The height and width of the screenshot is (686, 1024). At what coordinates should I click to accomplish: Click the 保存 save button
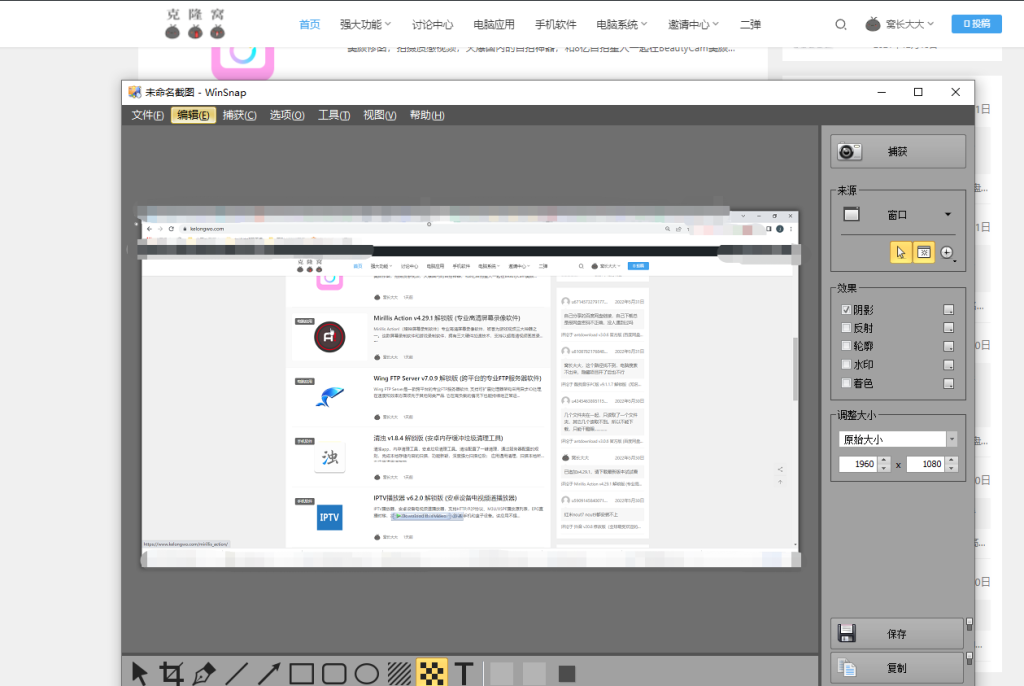coord(897,634)
